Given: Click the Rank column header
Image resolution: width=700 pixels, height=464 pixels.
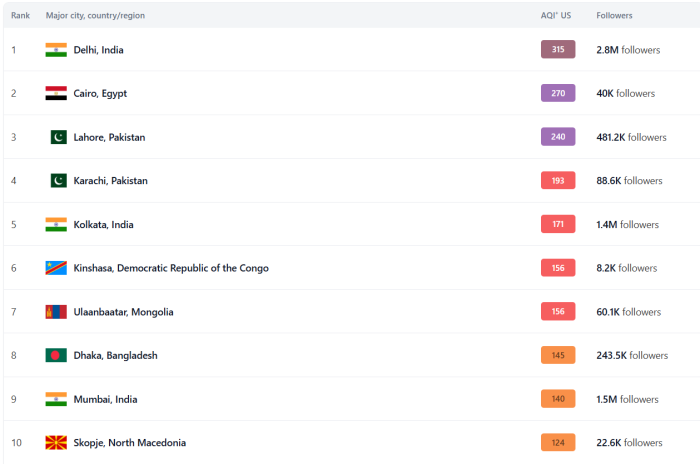Looking at the screenshot, I should pos(20,16).
